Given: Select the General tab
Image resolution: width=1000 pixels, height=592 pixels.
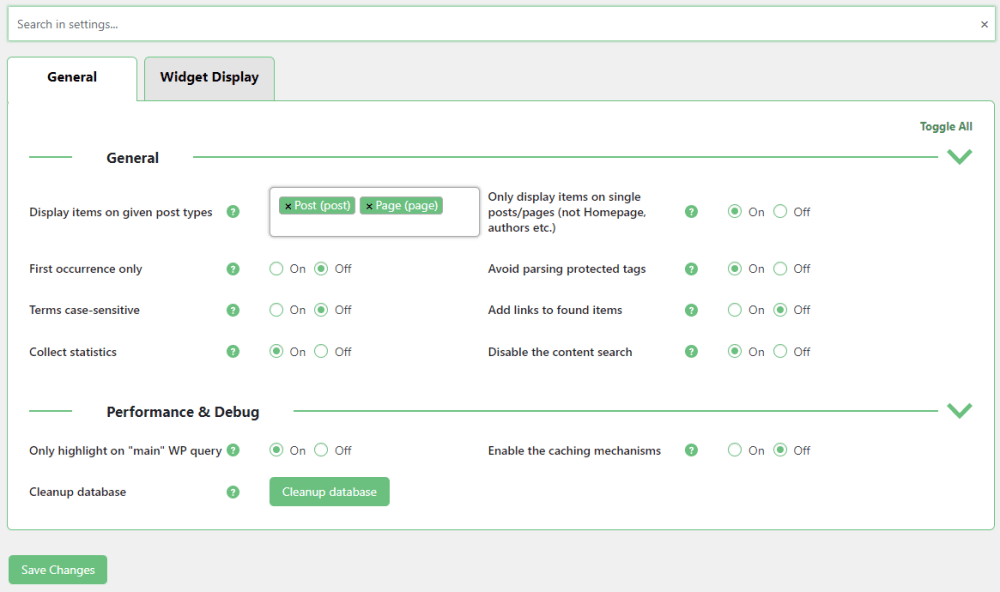Looking at the screenshot, I should (x=72, y=78).
